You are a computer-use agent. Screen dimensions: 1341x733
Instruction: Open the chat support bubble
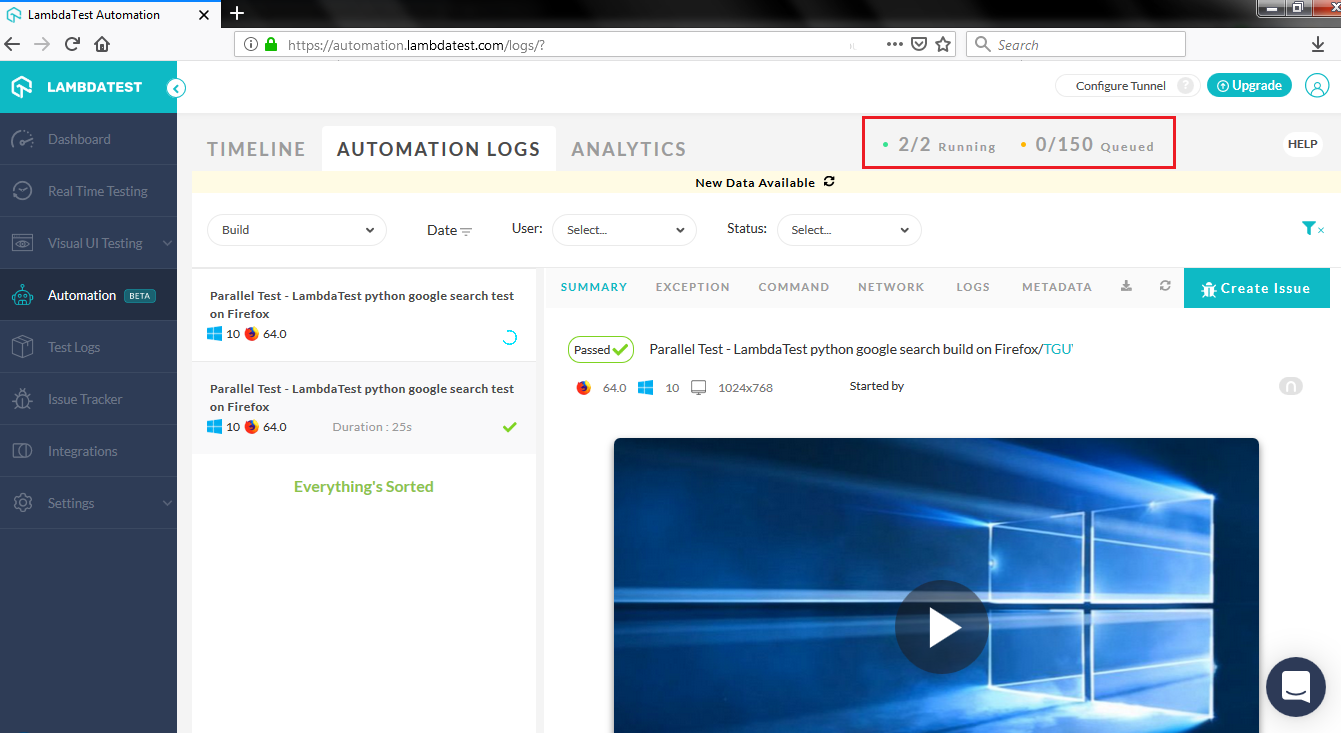tap(1296, 687)
